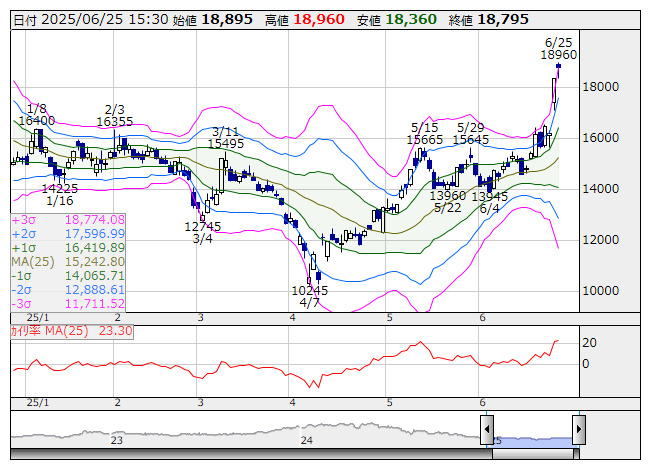Click the カイリ率 MA(25) indicator label
The width and height of the screenshot is (653, 470).
coord(60,328)
